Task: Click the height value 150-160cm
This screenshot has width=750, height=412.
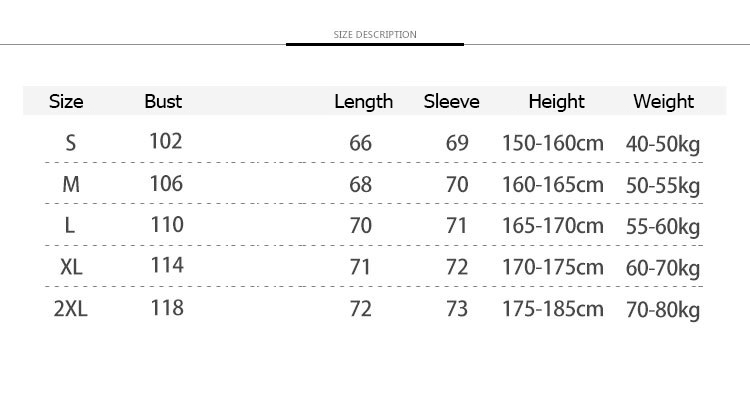Action: point(553,143)
